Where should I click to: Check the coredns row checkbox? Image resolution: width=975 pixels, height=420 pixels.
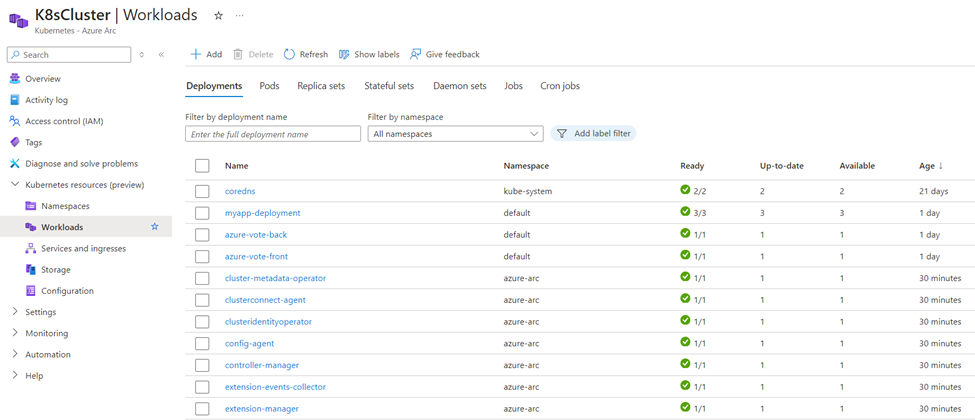tap(202, 191)
